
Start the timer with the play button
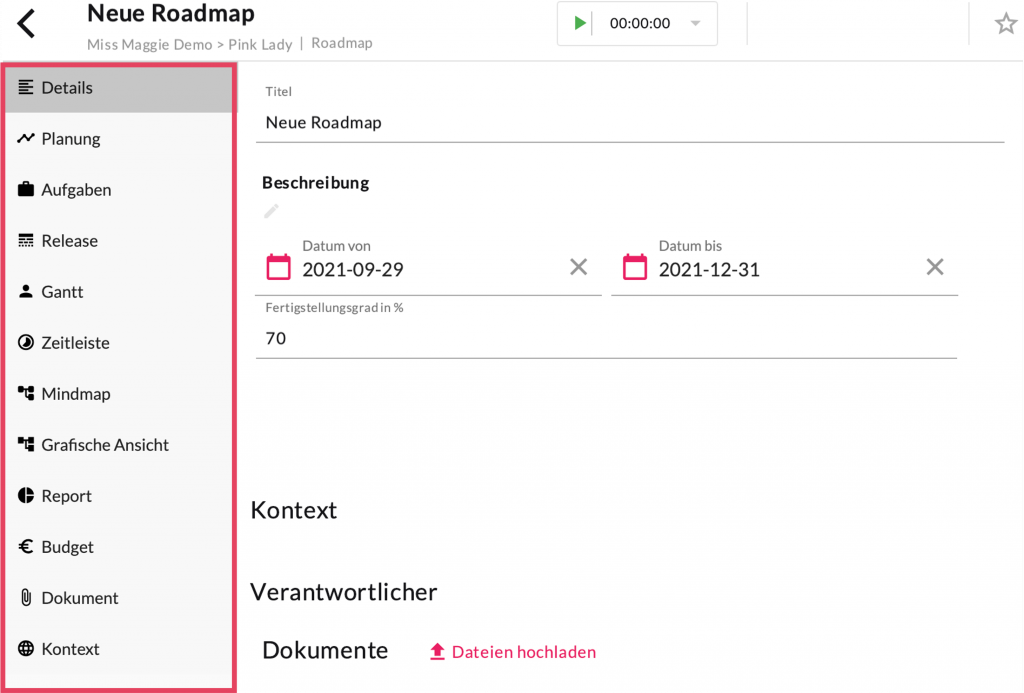click(x=580, y=23)
